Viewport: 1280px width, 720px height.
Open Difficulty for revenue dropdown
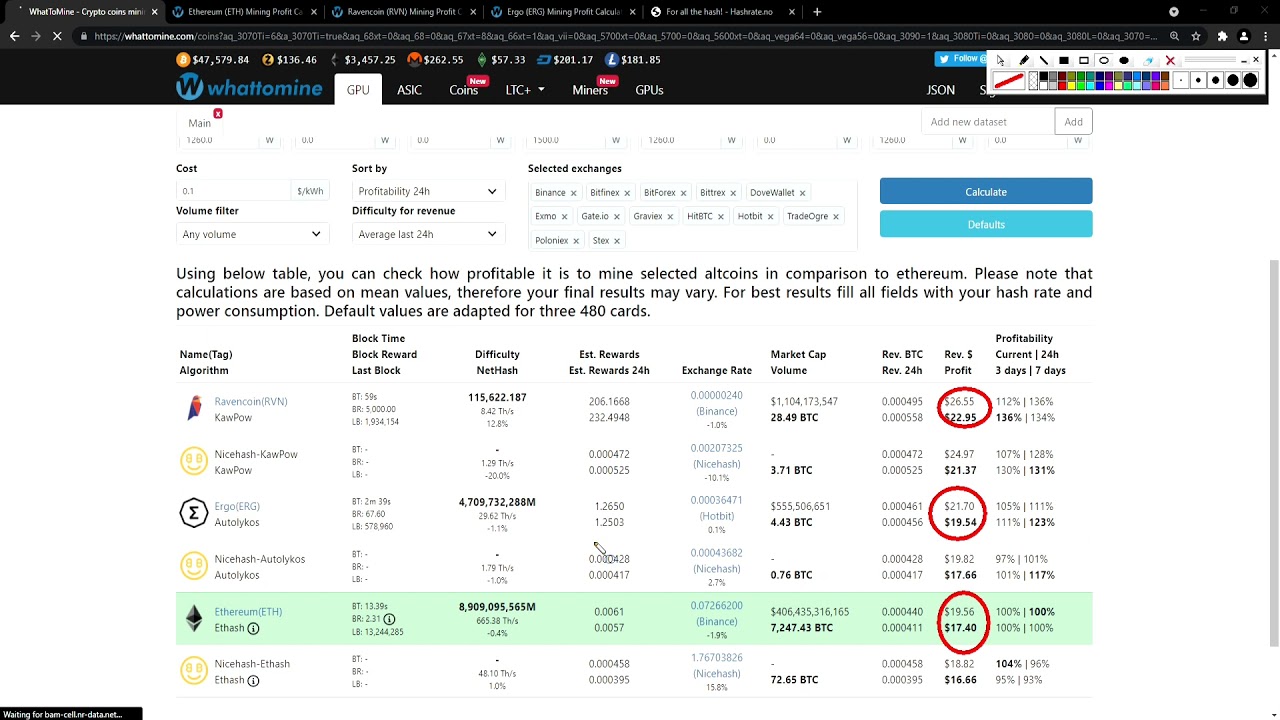427,234
